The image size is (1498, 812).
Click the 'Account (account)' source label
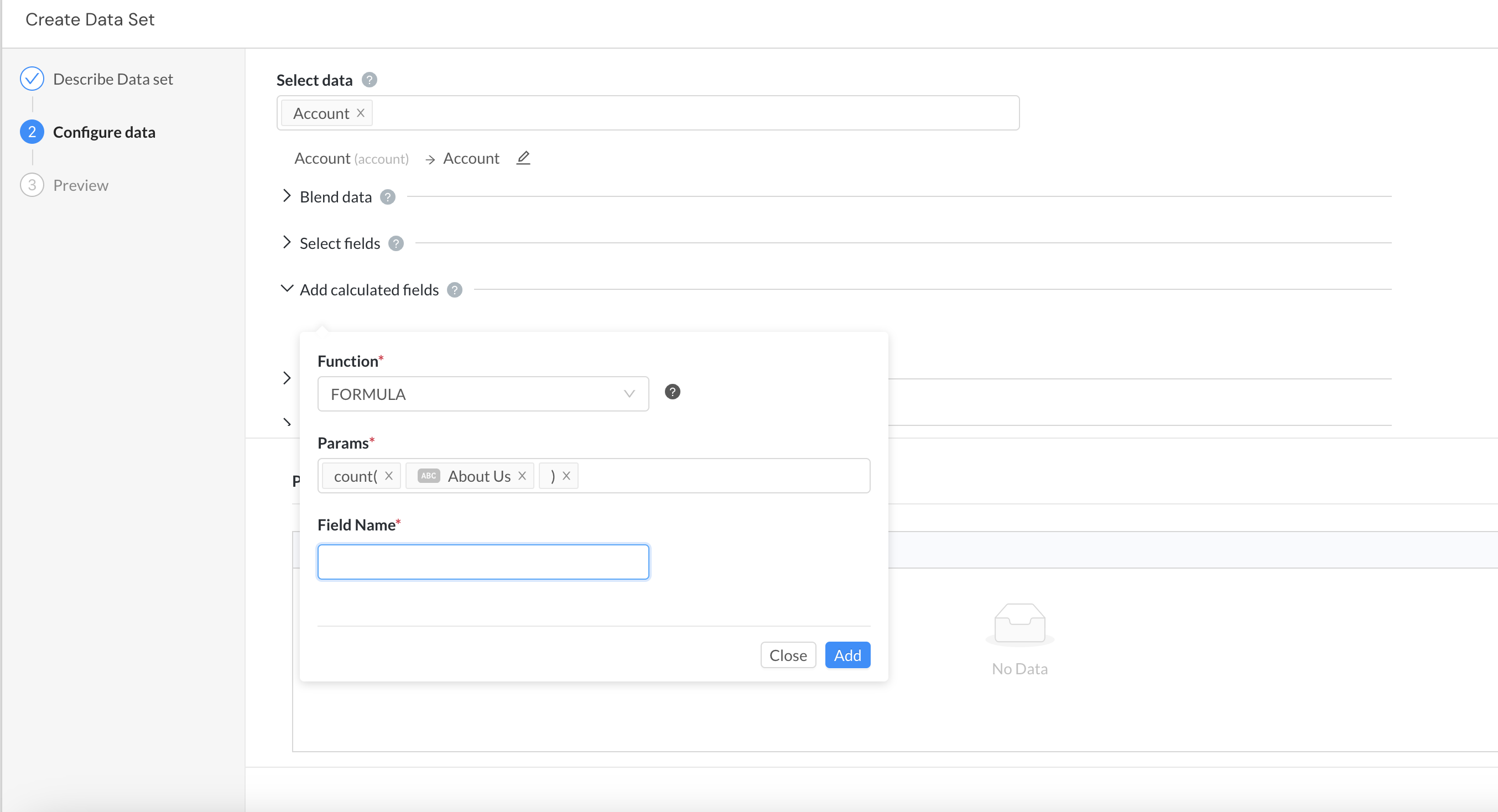(x=351, y=158)
